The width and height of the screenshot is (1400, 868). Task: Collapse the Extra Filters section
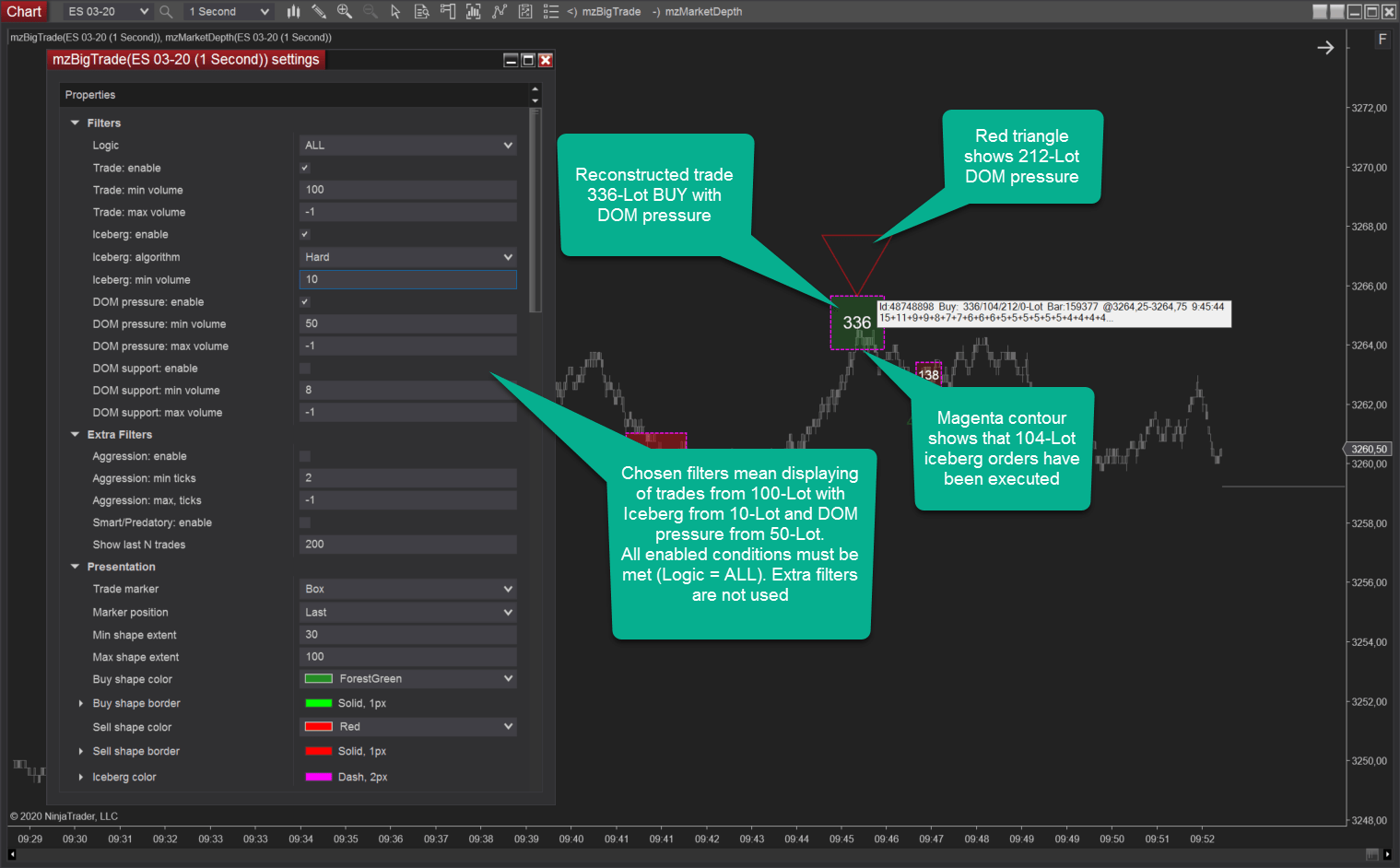click(x=76, y=434)
